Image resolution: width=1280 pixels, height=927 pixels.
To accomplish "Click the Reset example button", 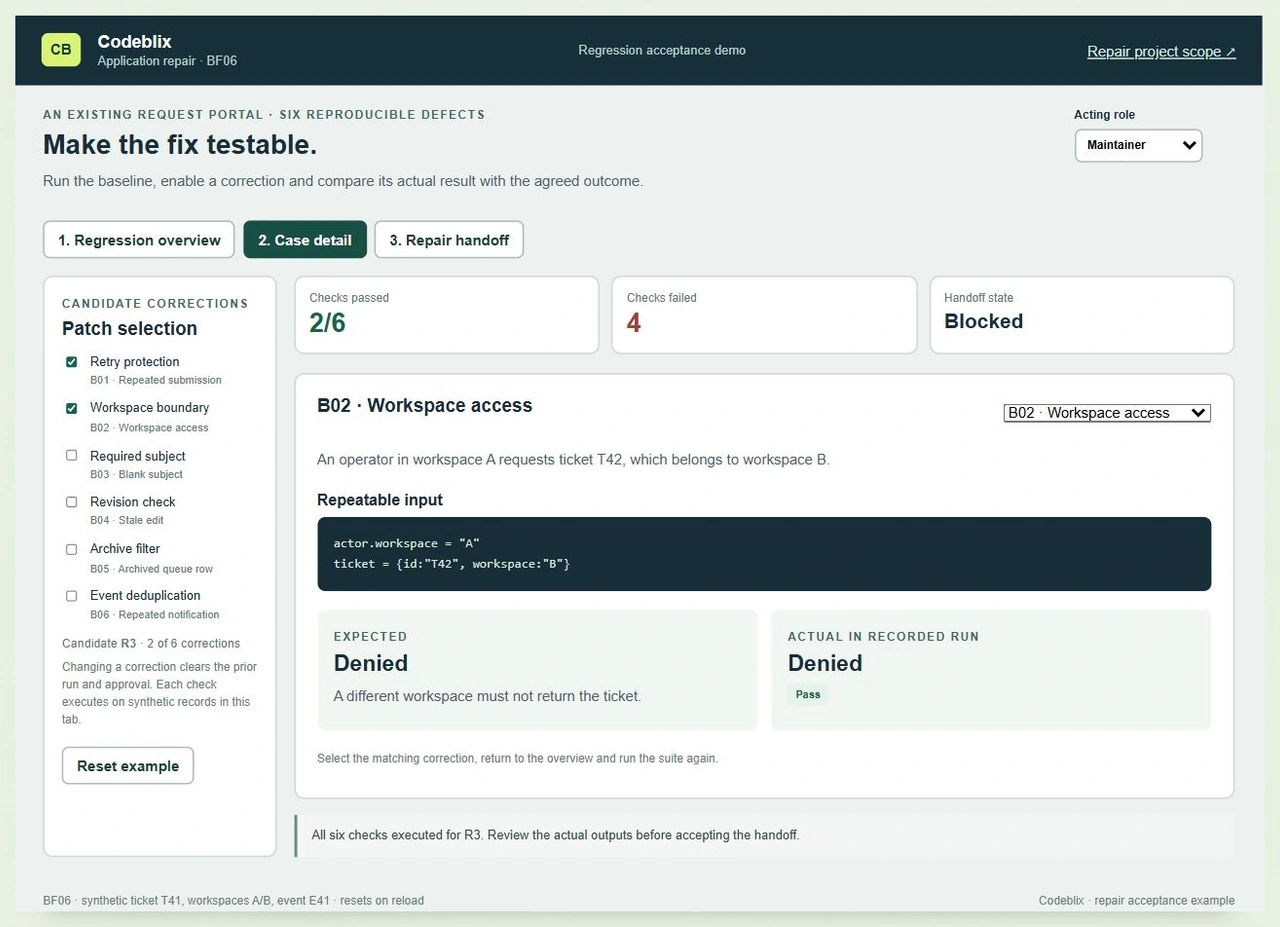I will 128,766.
